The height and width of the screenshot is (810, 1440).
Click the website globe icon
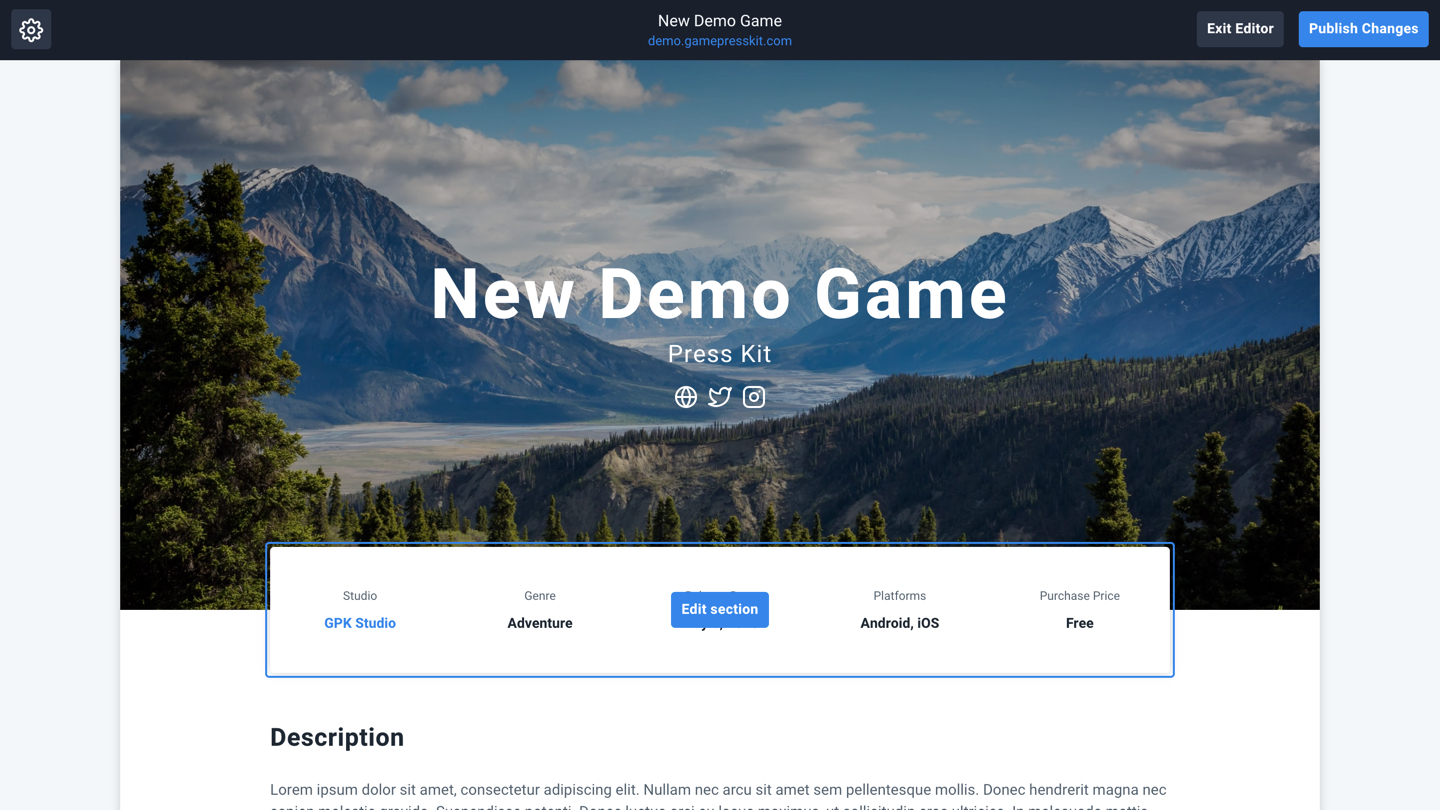[x=686, y=397]
